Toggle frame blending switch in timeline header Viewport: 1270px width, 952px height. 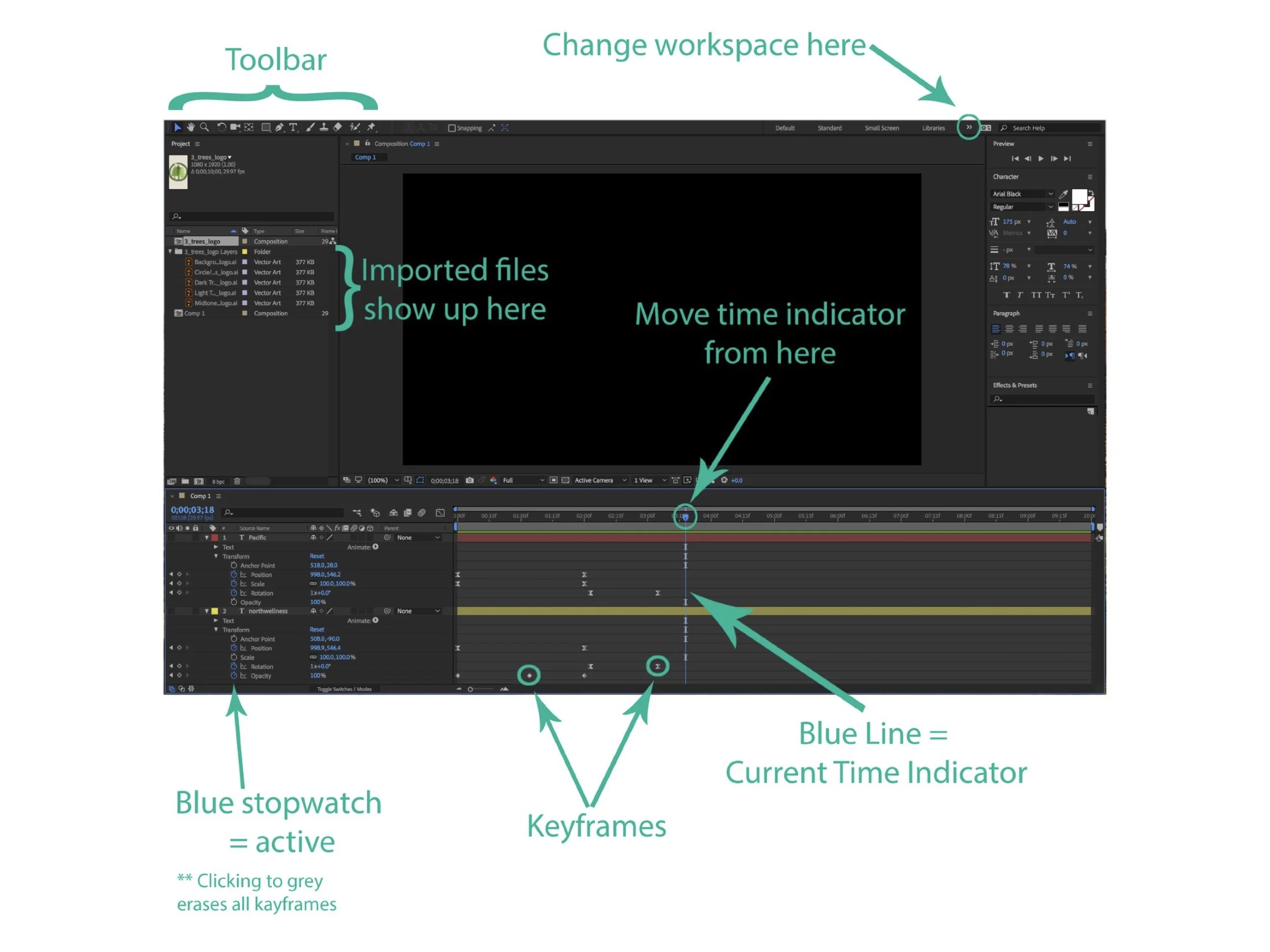coord(407,512)
